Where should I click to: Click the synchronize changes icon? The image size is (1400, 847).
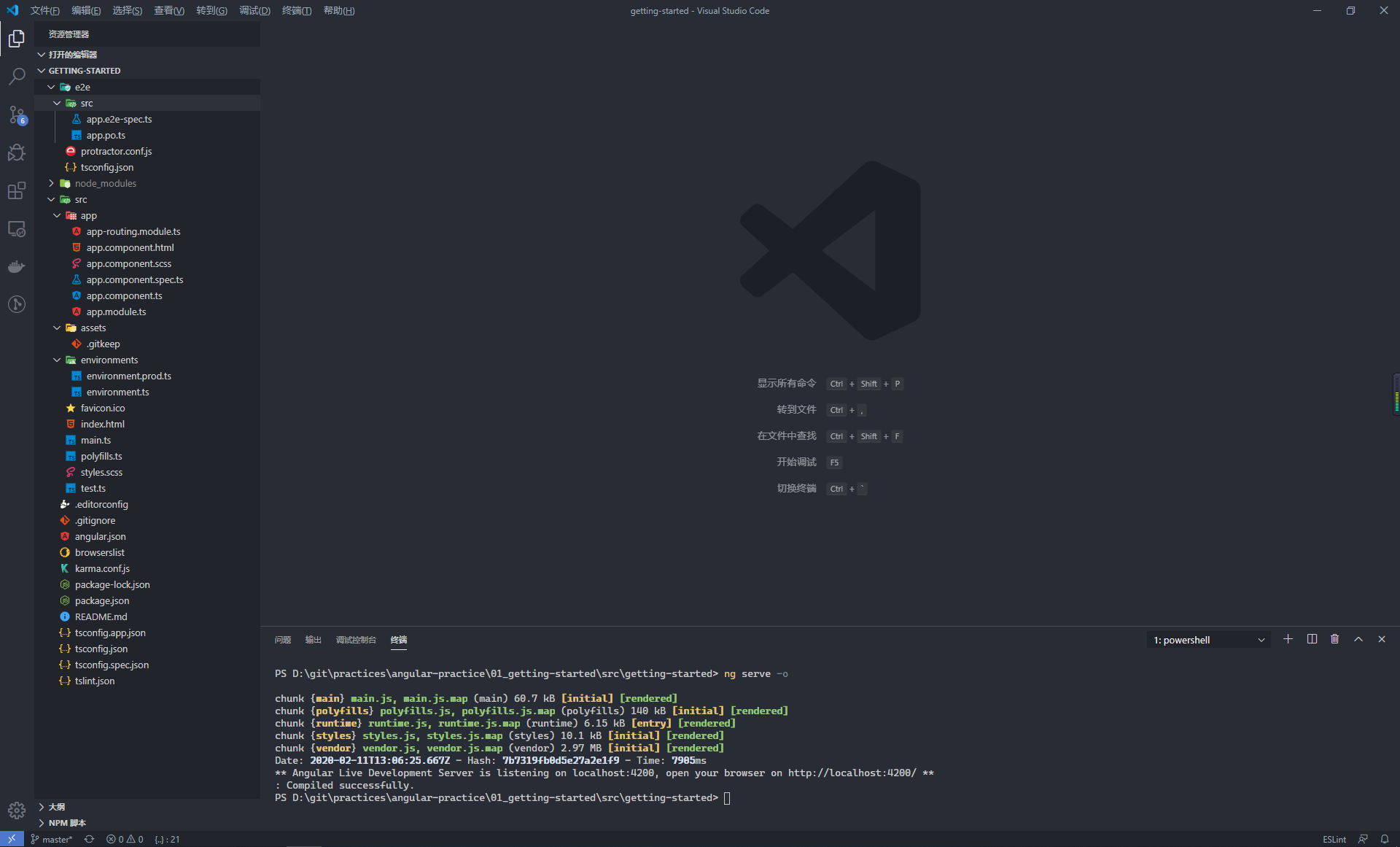click(89, 839)
